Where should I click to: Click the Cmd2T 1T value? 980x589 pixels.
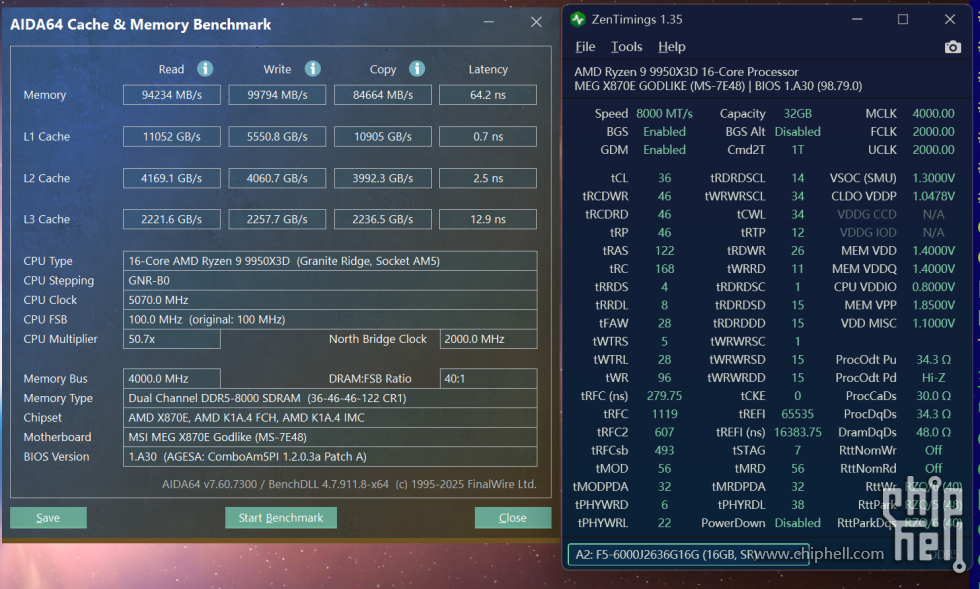(x=798, y=150)
